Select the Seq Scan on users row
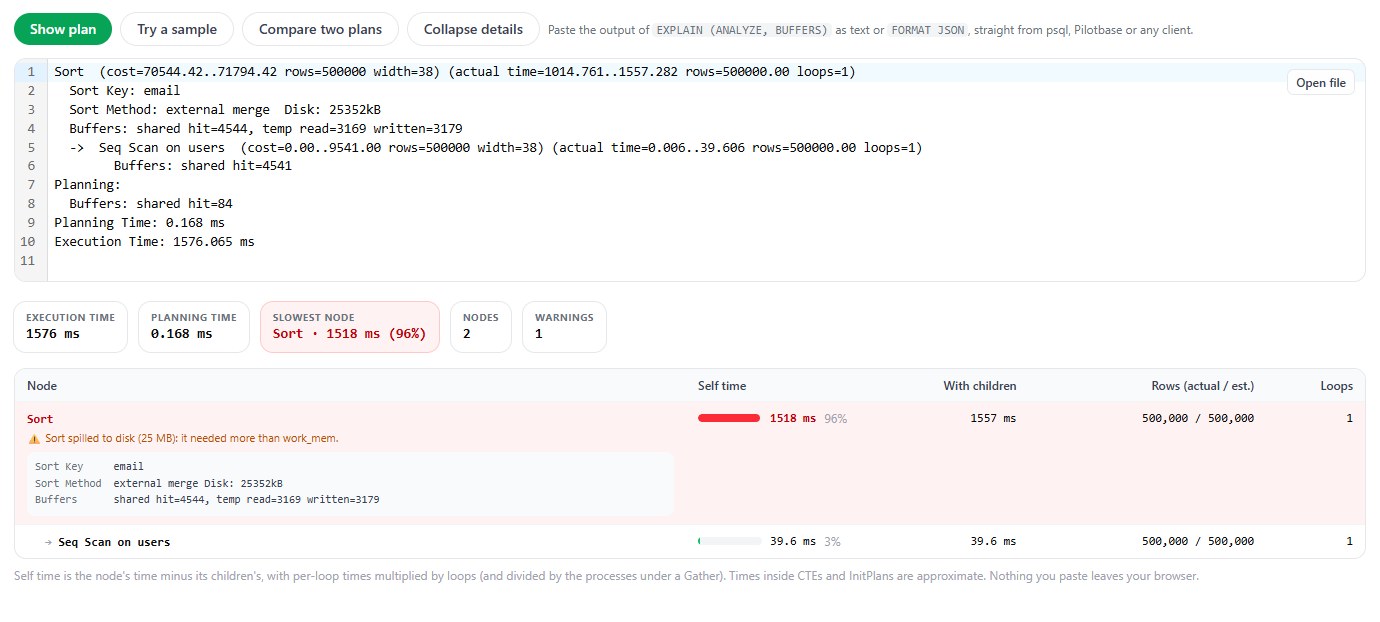The height and width of the screenshot is (622, 1380). tap(689, 541)
